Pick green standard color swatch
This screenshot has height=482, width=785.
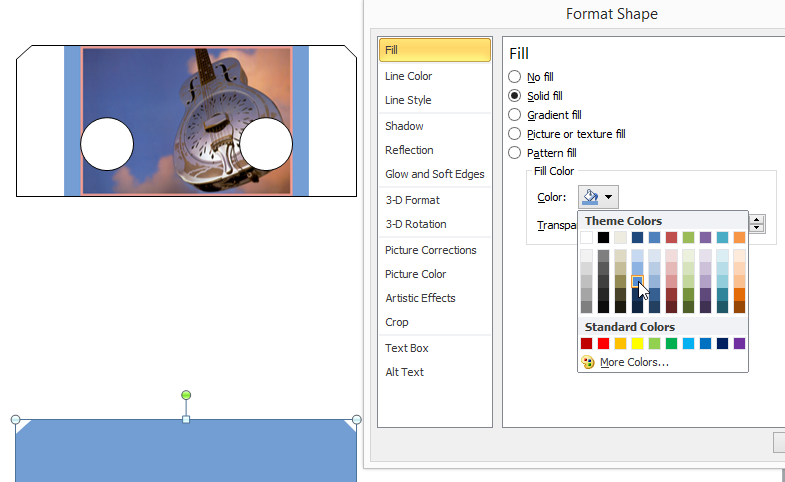click(671, 343)
